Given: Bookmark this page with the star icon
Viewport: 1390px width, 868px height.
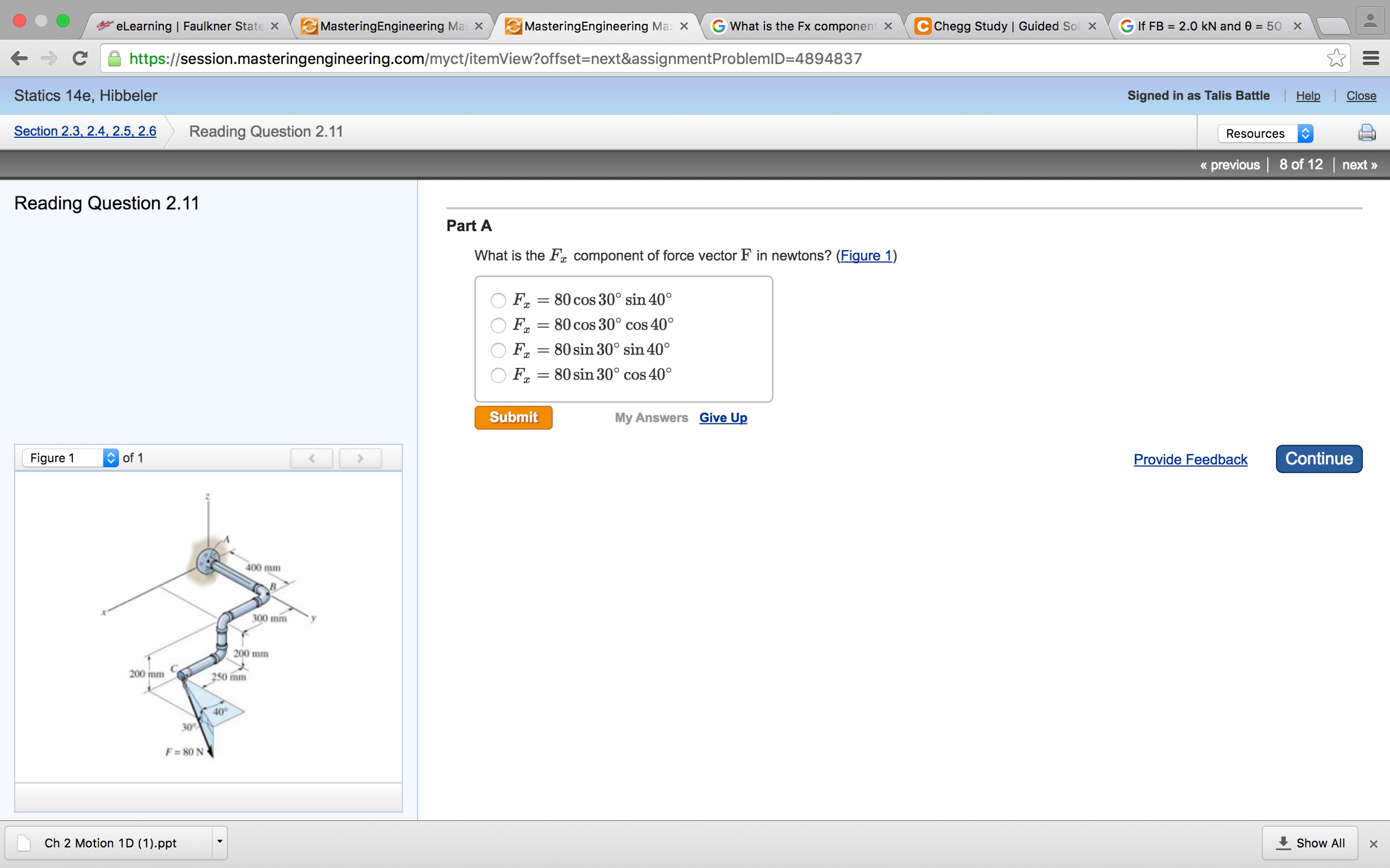Looking at the screenshot, I should click(x=1337, y=57).
